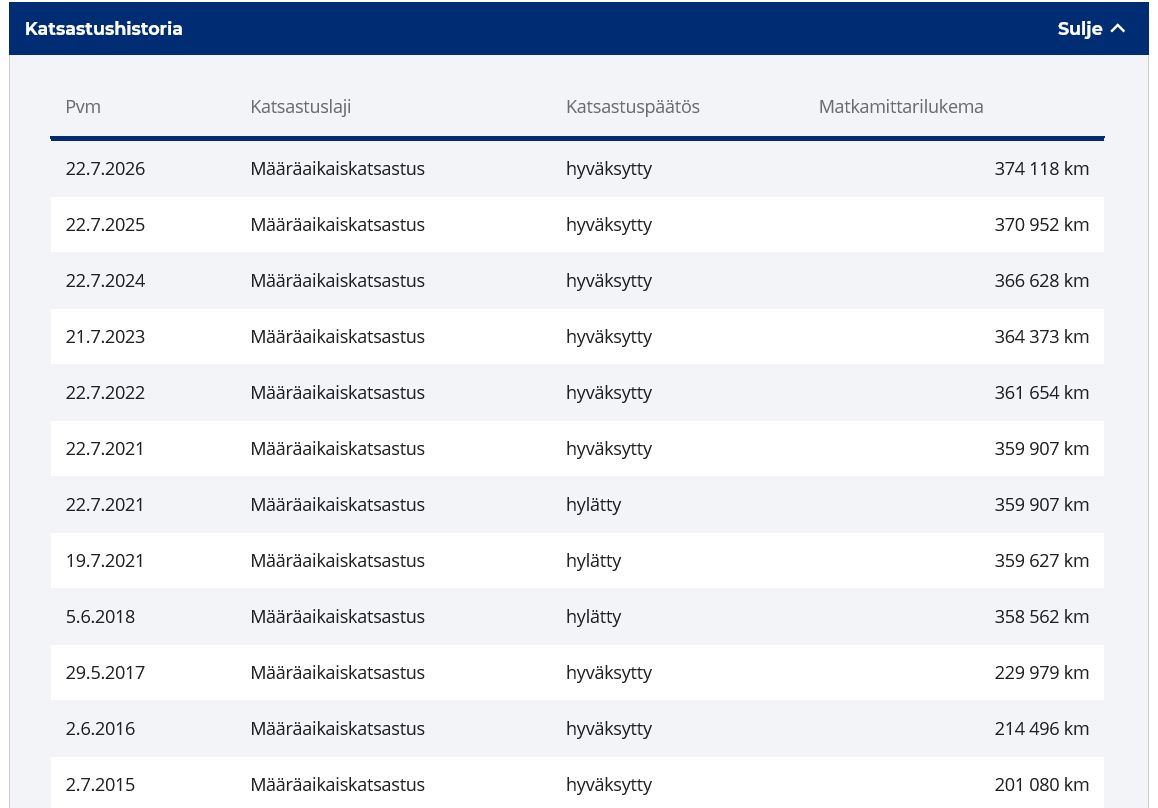Select the Pvm column header
The image size is (1158, 808).
[83, 106]
